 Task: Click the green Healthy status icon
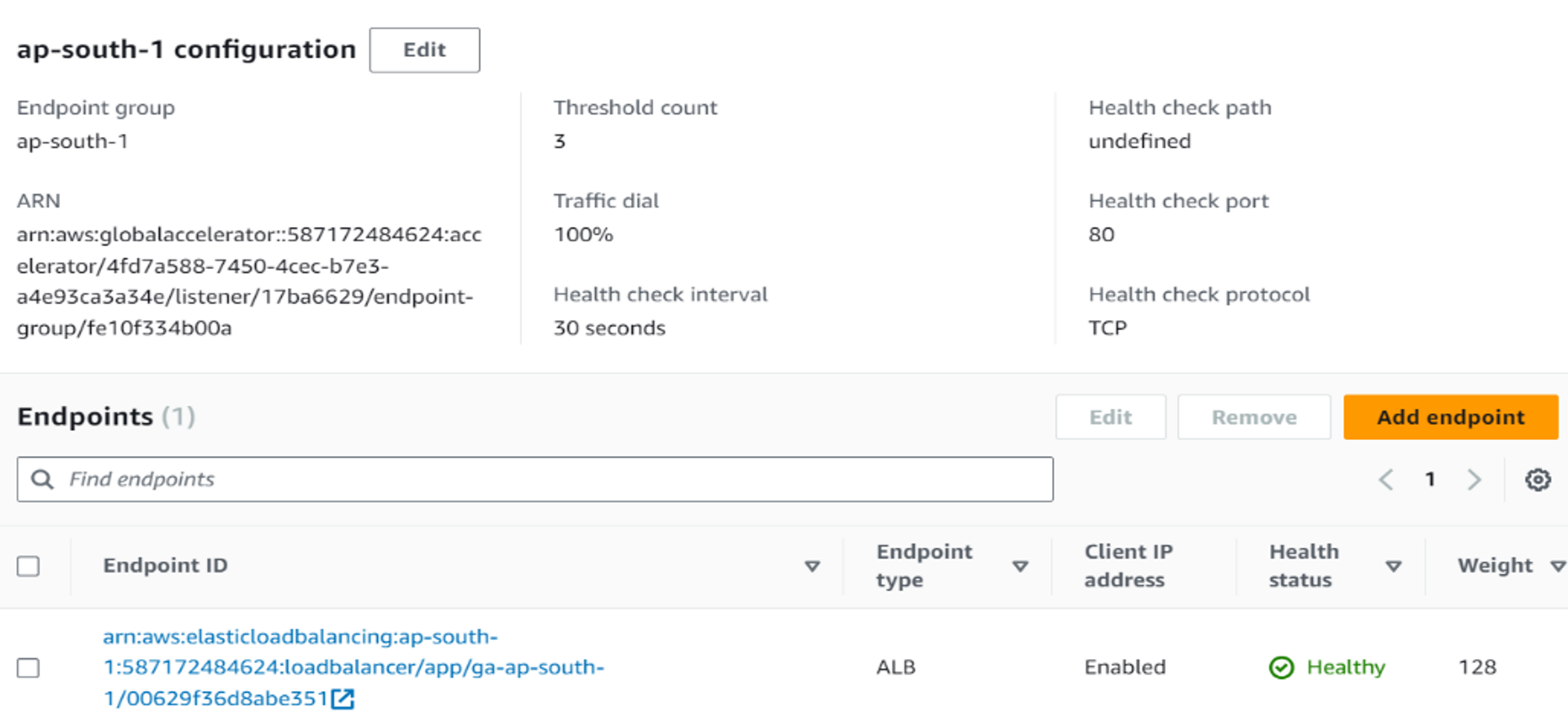[x=1281, y=667]
